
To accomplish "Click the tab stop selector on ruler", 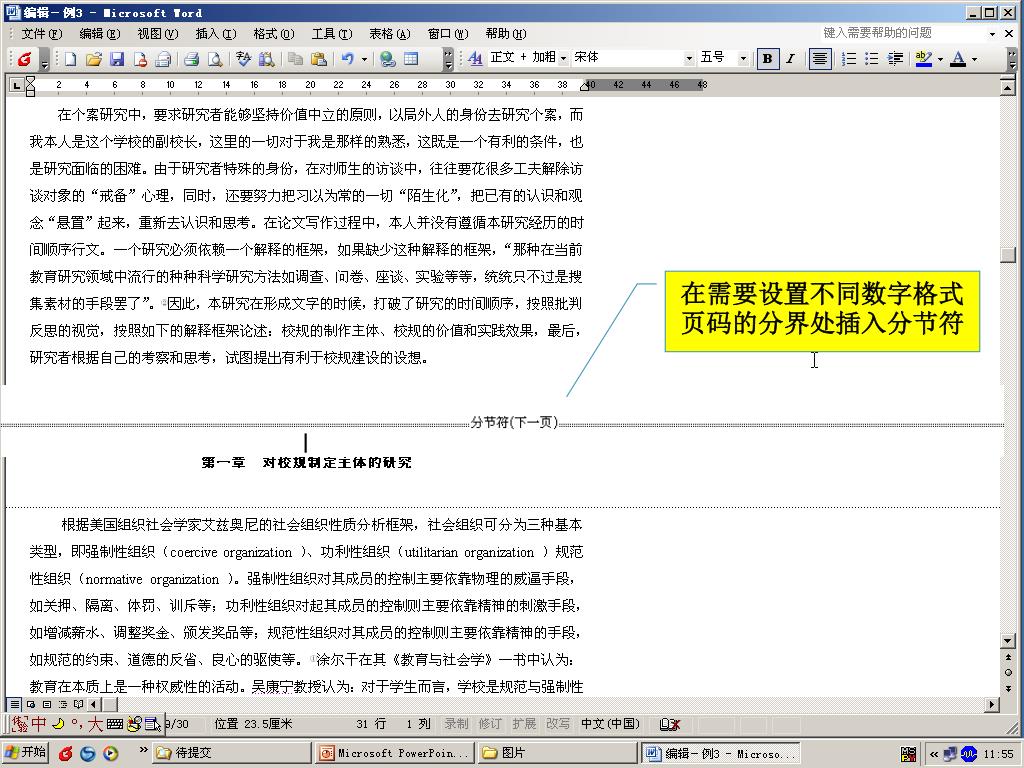I will [17, 85].
